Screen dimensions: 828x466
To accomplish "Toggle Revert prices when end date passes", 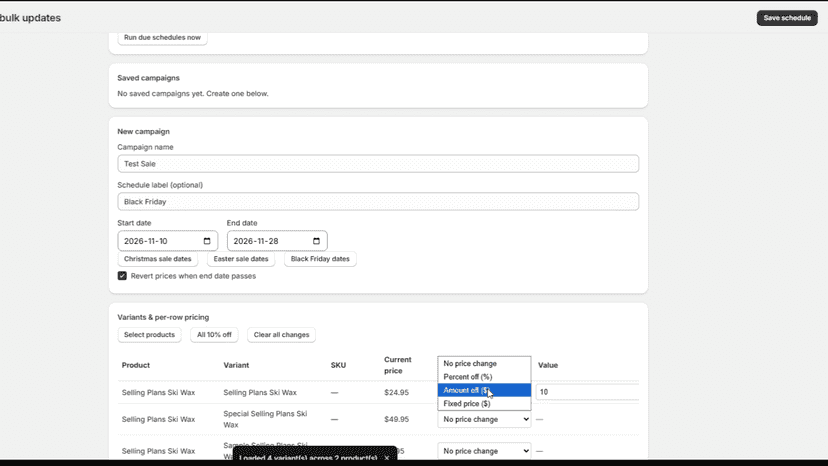I will click(122, 276).
